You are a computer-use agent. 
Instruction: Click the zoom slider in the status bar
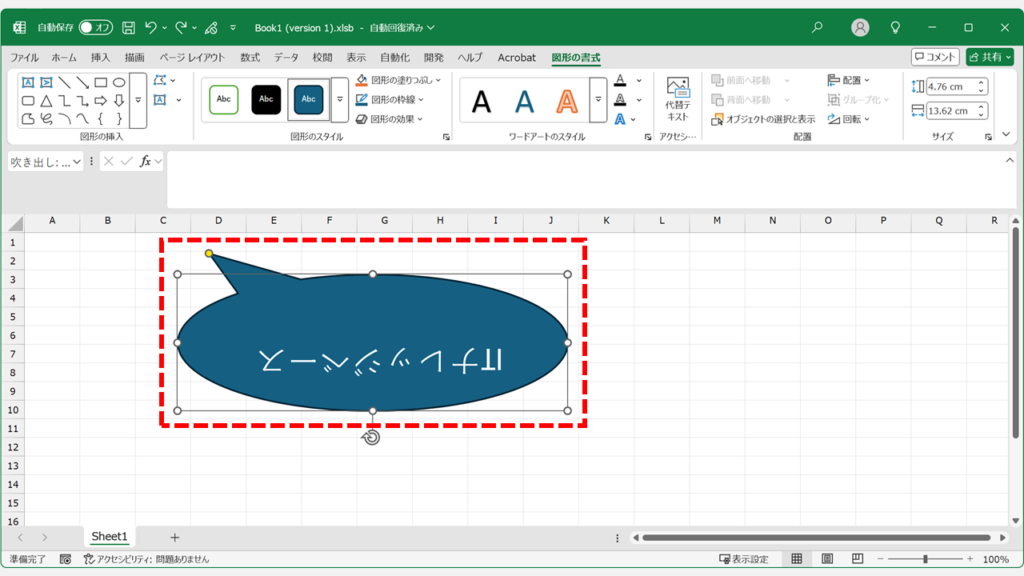click(926, 559)
